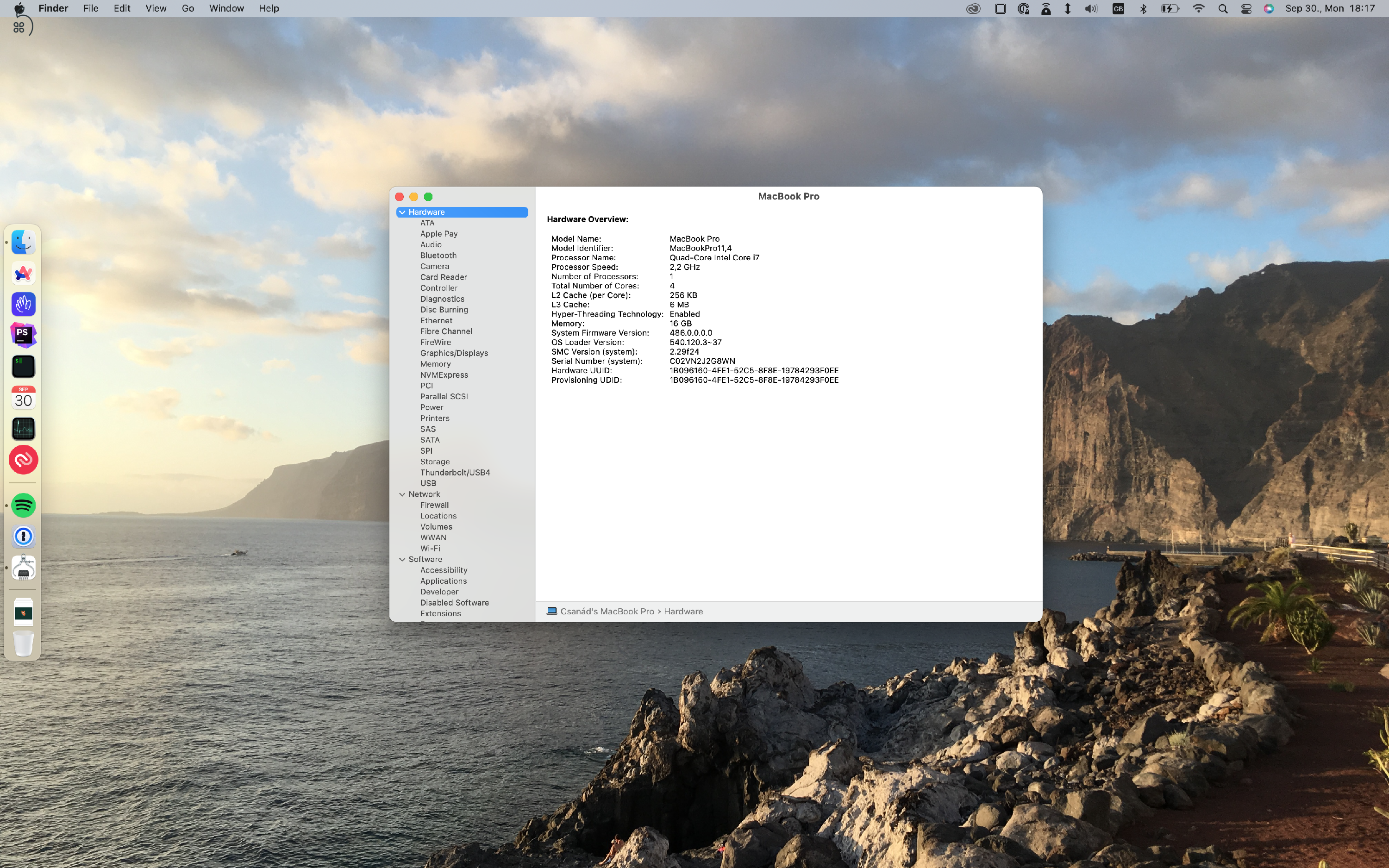Collapse the Network section chevron
The height and width of the screenshot is (868, 1389).
tap(402, 494)
